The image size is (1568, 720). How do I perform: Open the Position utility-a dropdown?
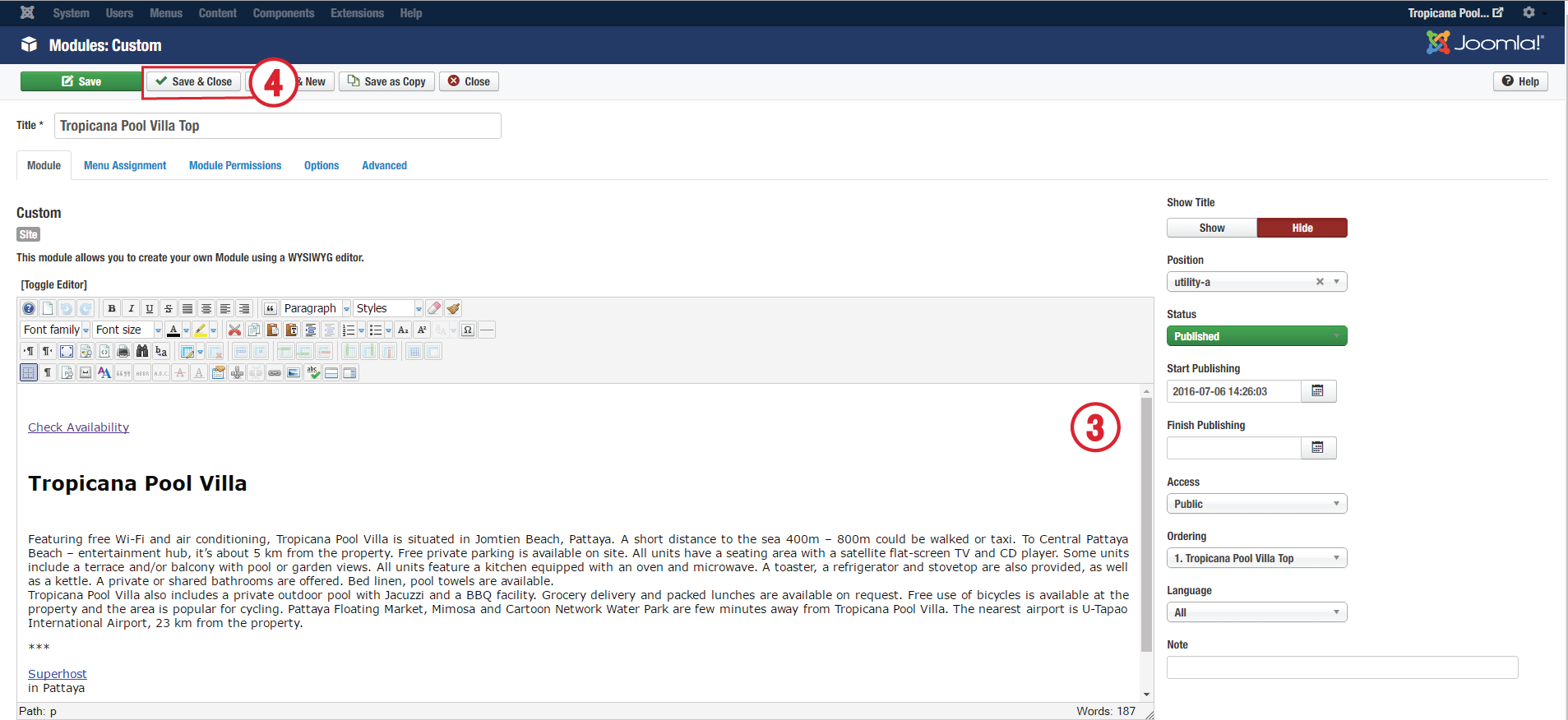click(x=1256, y=282)
